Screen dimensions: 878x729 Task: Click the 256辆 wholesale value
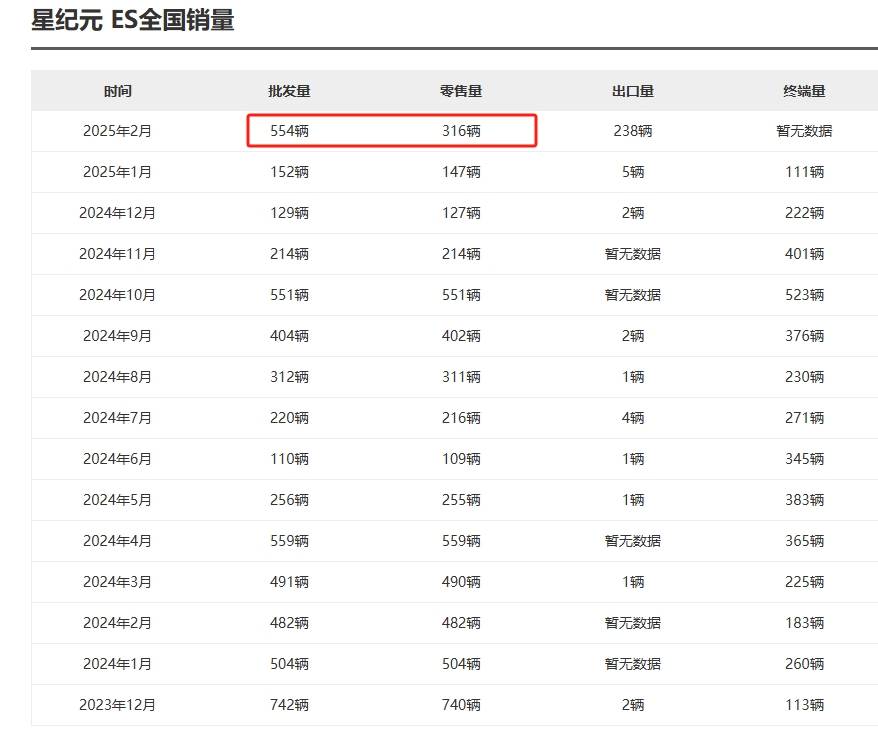(x=289, y=499)
